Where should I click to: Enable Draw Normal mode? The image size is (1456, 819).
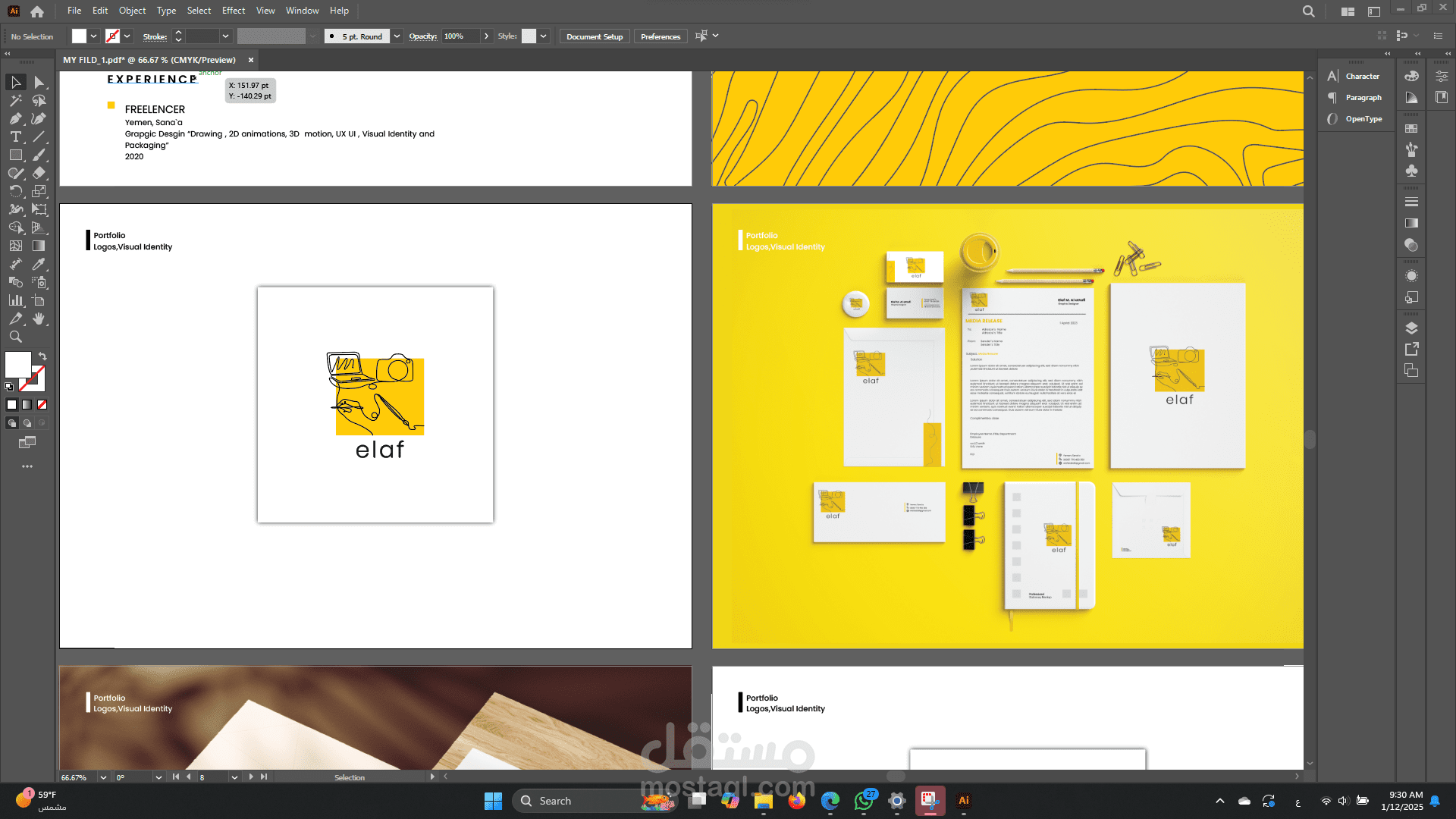12,423
